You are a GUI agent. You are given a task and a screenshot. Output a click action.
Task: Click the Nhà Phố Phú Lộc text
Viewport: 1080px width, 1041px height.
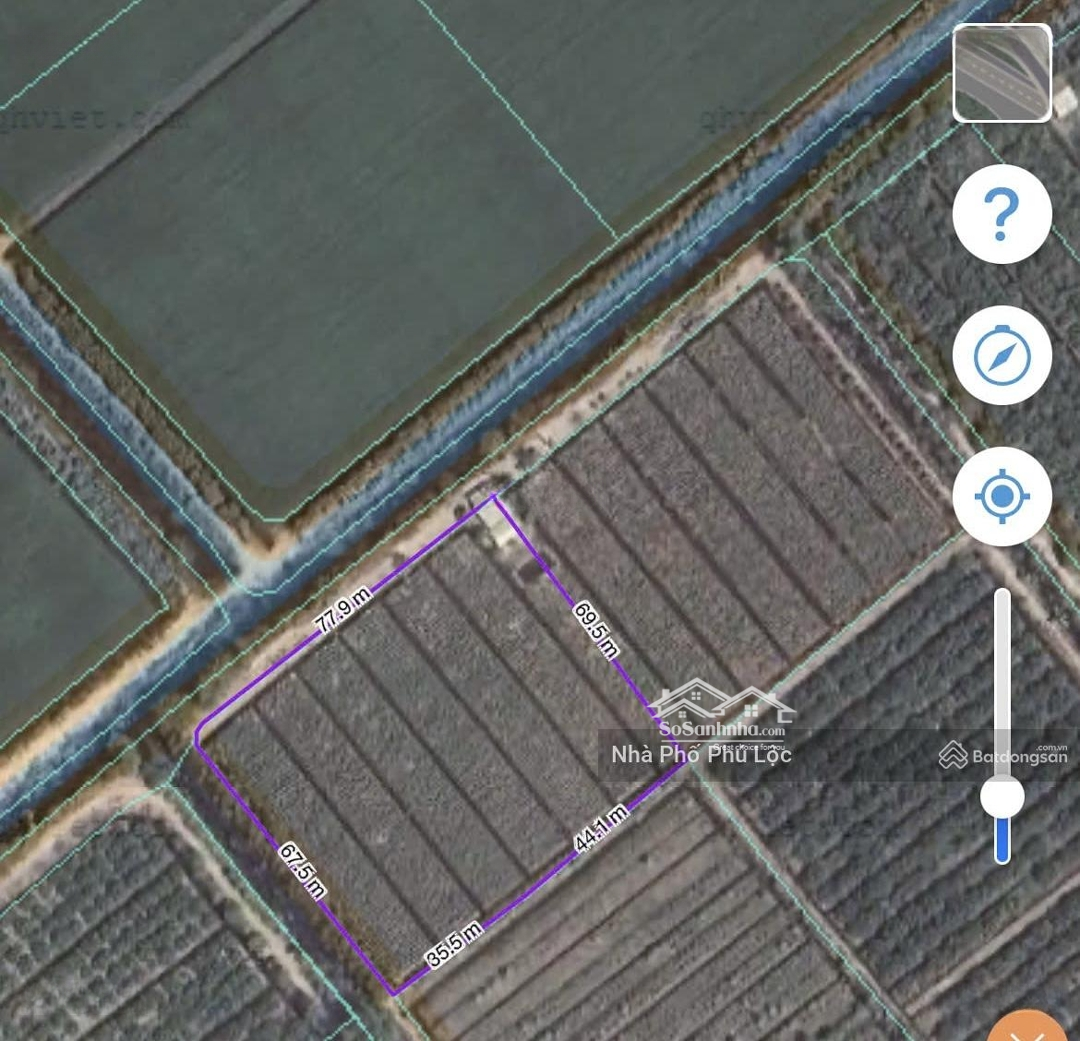(x=701, y=754)
